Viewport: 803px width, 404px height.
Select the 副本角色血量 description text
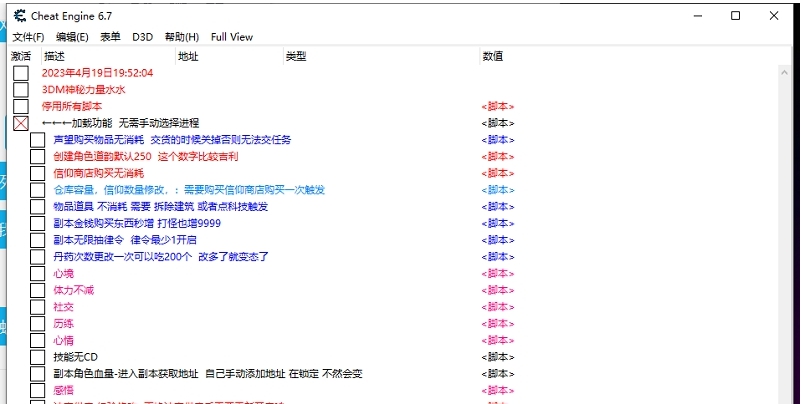coord(207,374)
